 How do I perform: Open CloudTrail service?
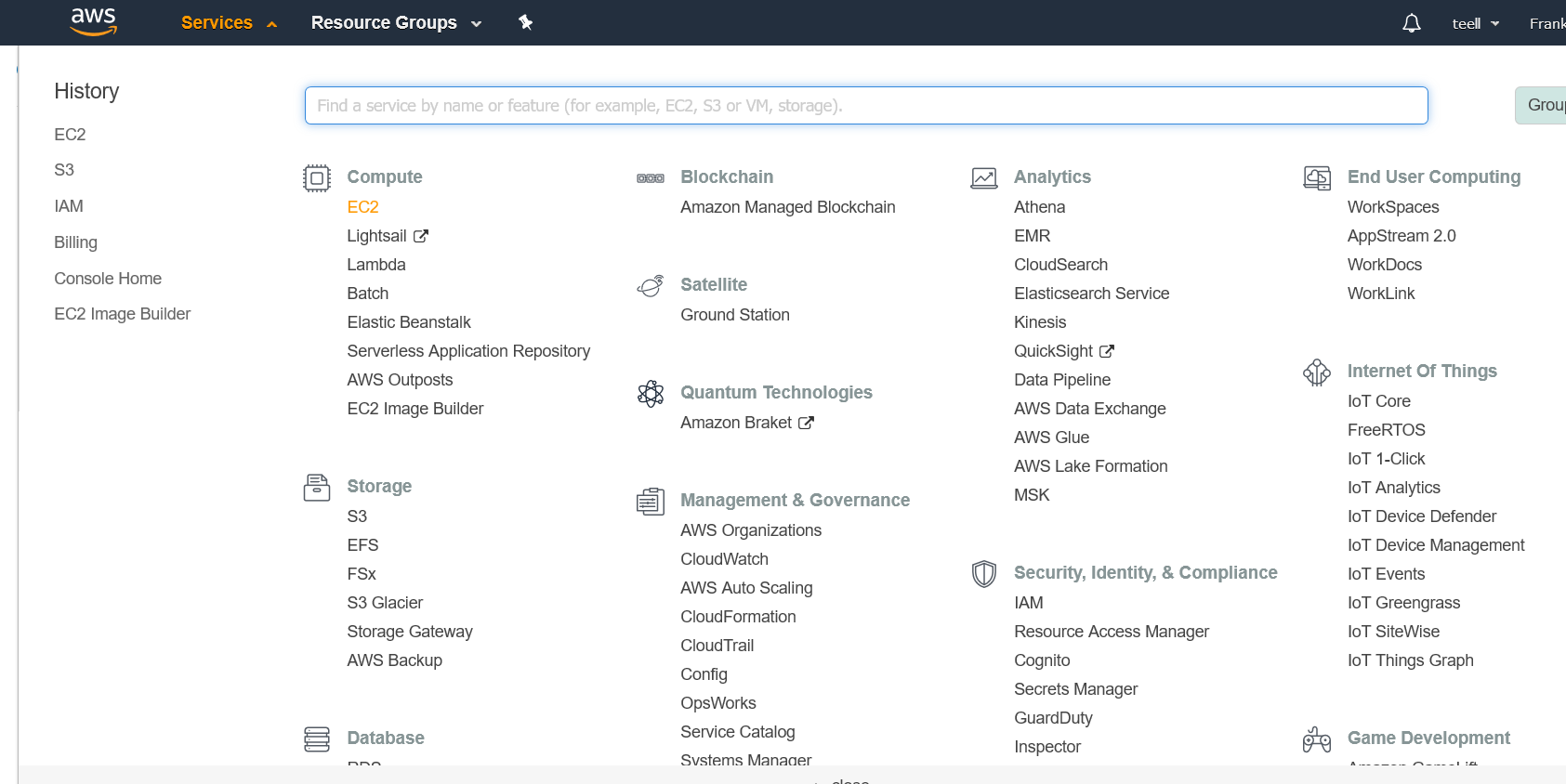point(717,646)
